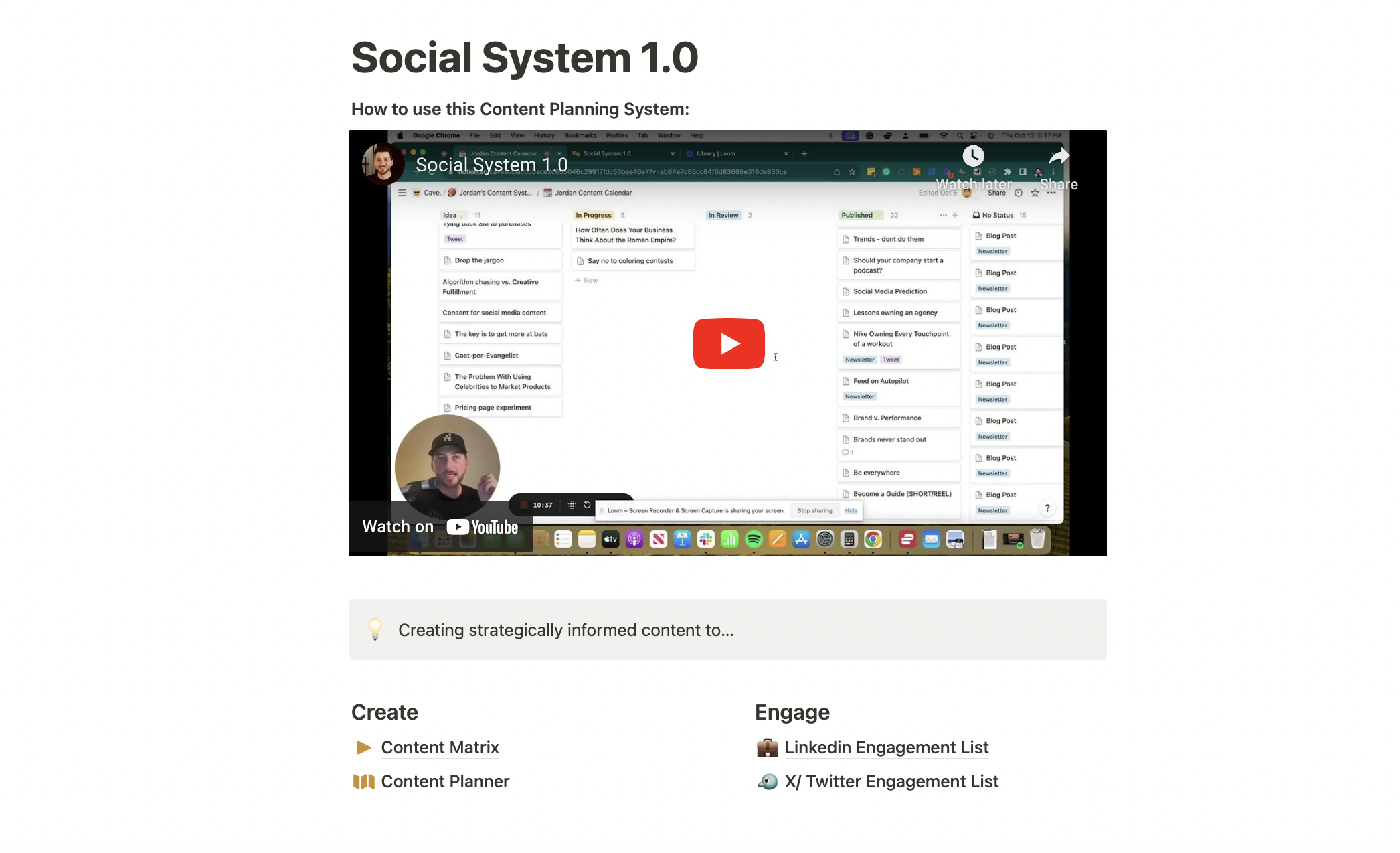Click the Watch later clock icon
The height and width of the screenshot is (853, 1400).
click(973, 157)
